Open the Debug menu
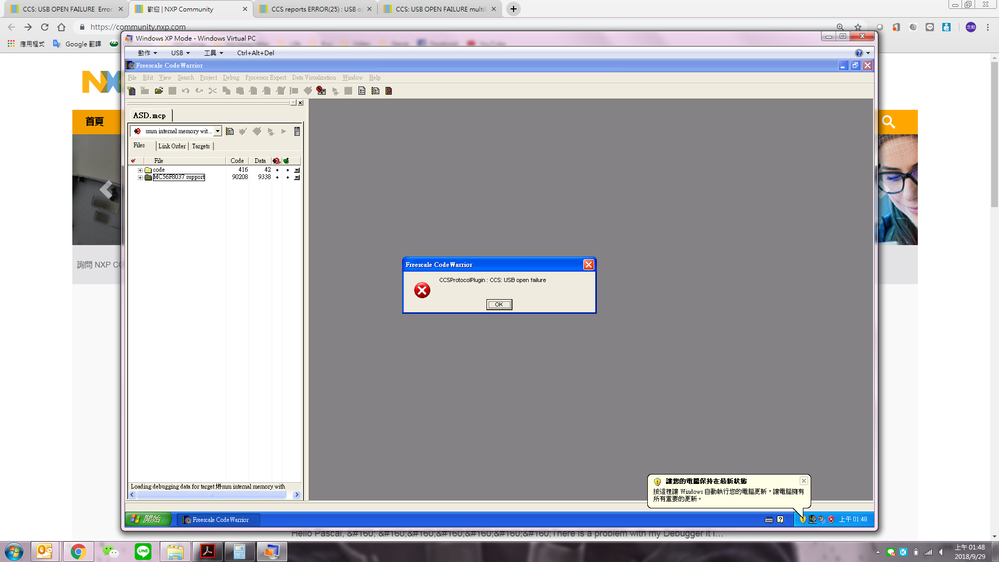This screenshot has width=999, height=562. point(231,78)
